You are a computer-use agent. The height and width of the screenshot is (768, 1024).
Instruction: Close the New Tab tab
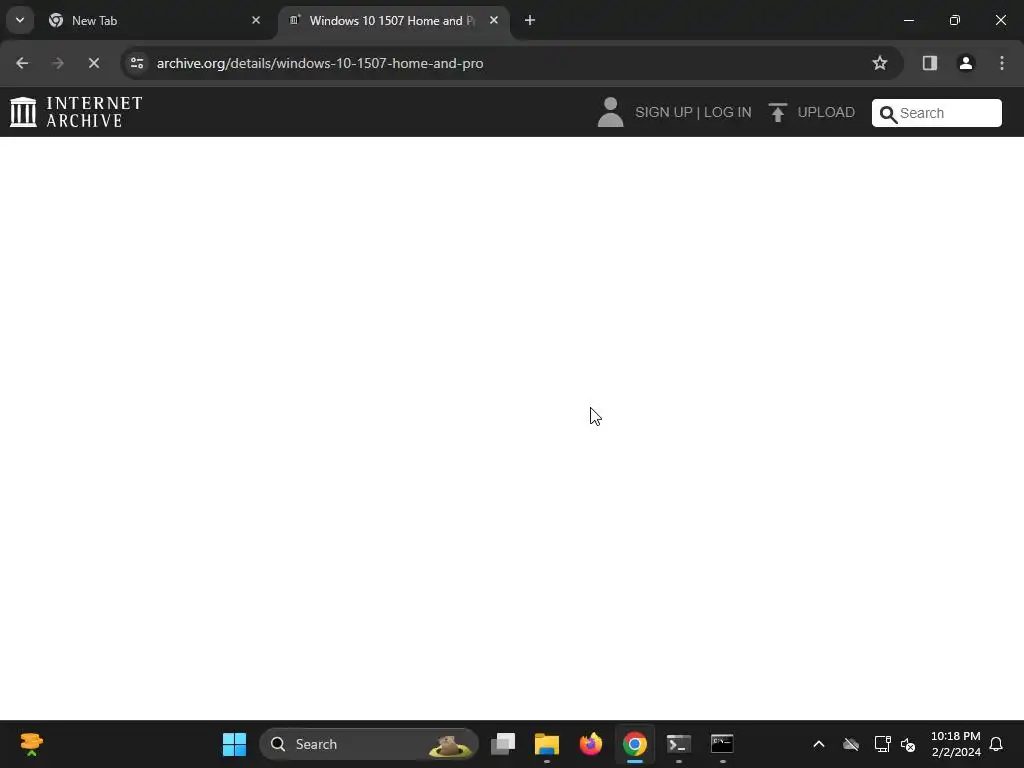tap(255, 20)
